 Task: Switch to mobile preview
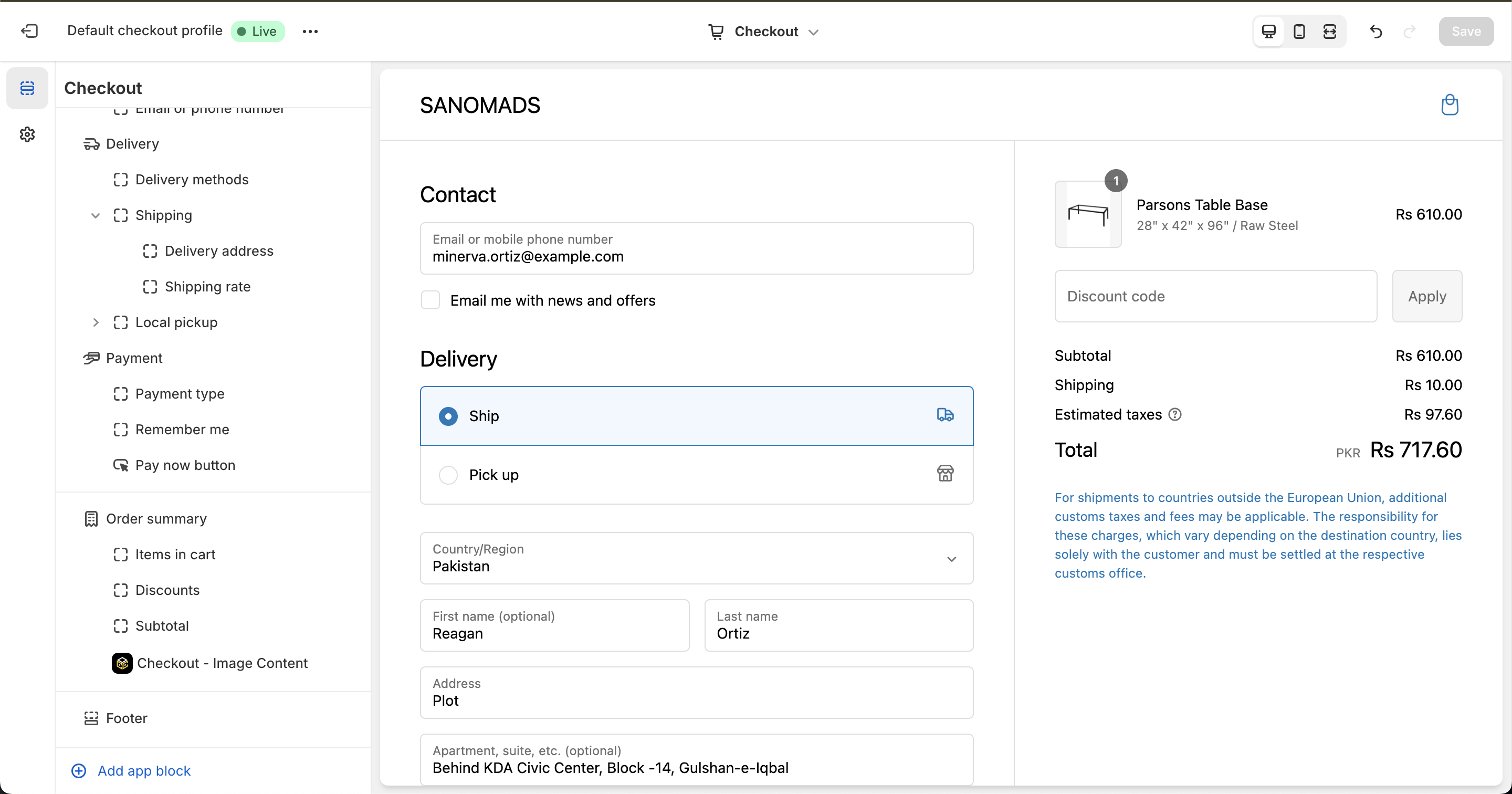pyautogui.click(x=1299, y=31)
